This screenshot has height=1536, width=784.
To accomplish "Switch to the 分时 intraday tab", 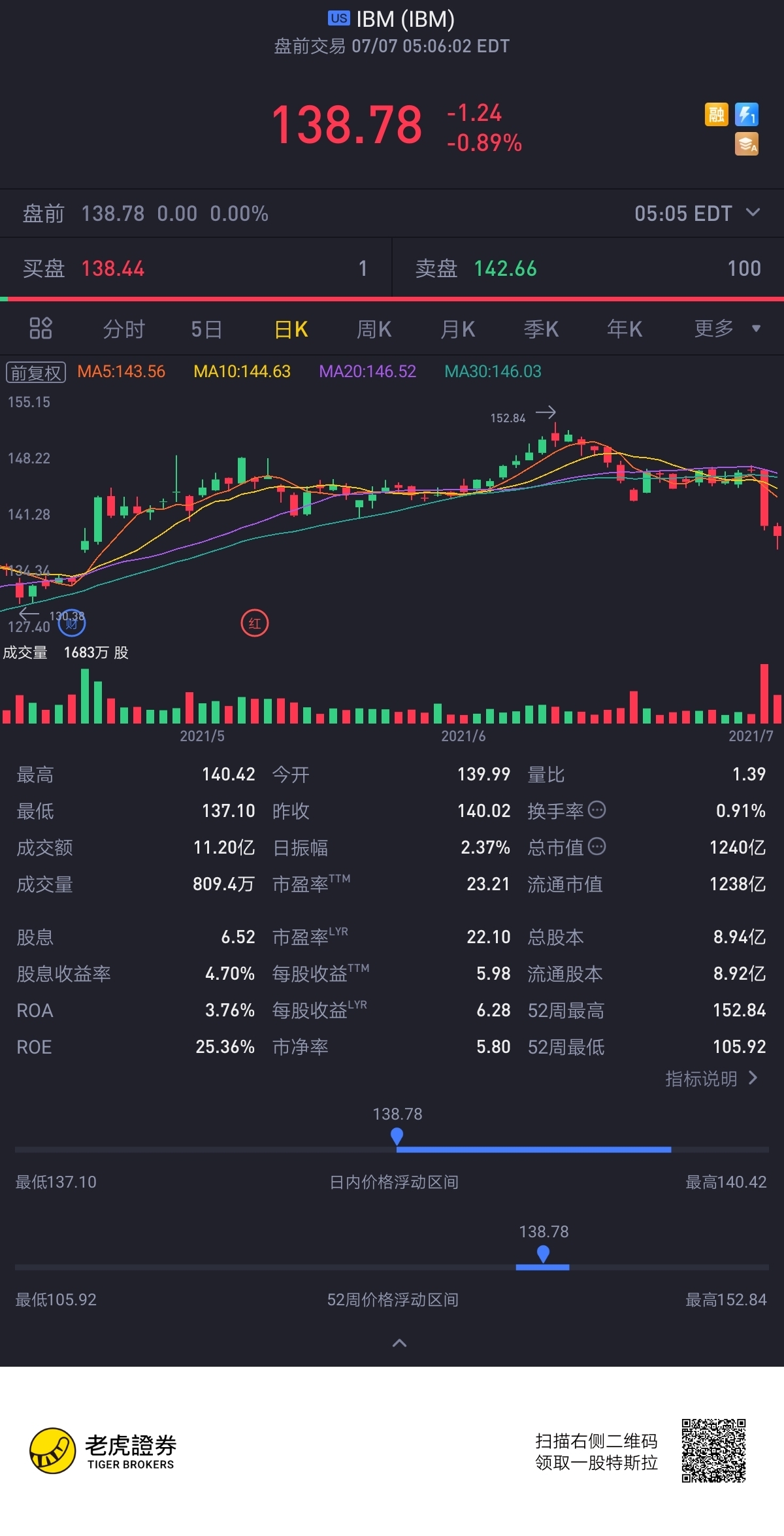I will [x=123, y=329].
